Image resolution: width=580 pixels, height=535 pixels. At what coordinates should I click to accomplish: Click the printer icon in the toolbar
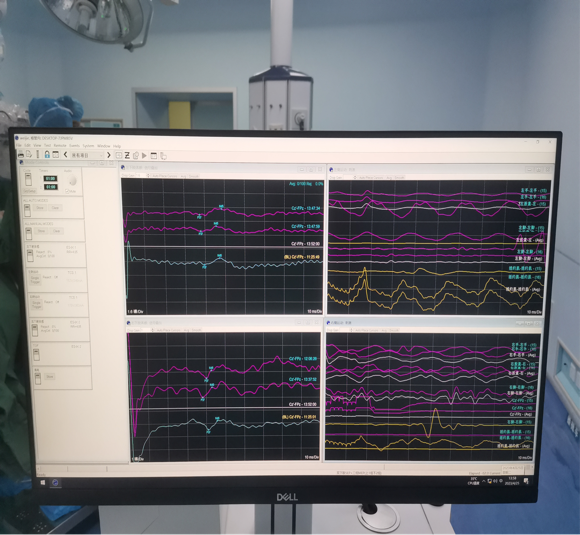21,154
